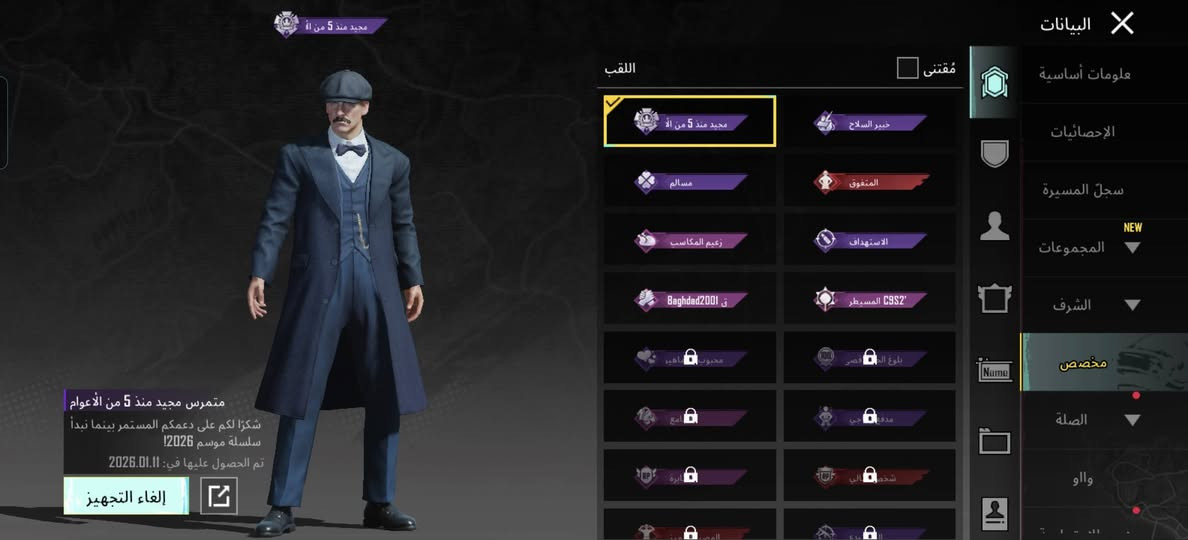This screenshot has height=540, width=1188.
Task: Open the سجلّ المسيرة tab
Action: pos(1083,189)
